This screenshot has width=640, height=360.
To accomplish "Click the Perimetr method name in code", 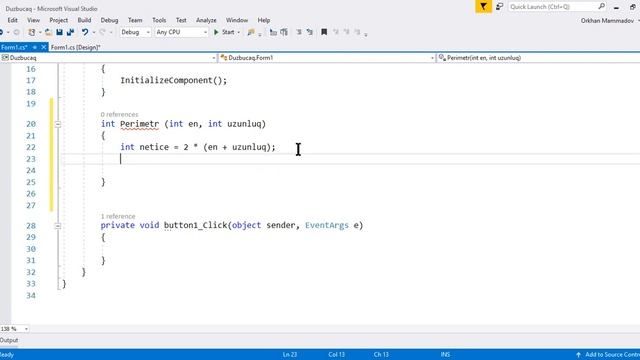I will (139, 124).
